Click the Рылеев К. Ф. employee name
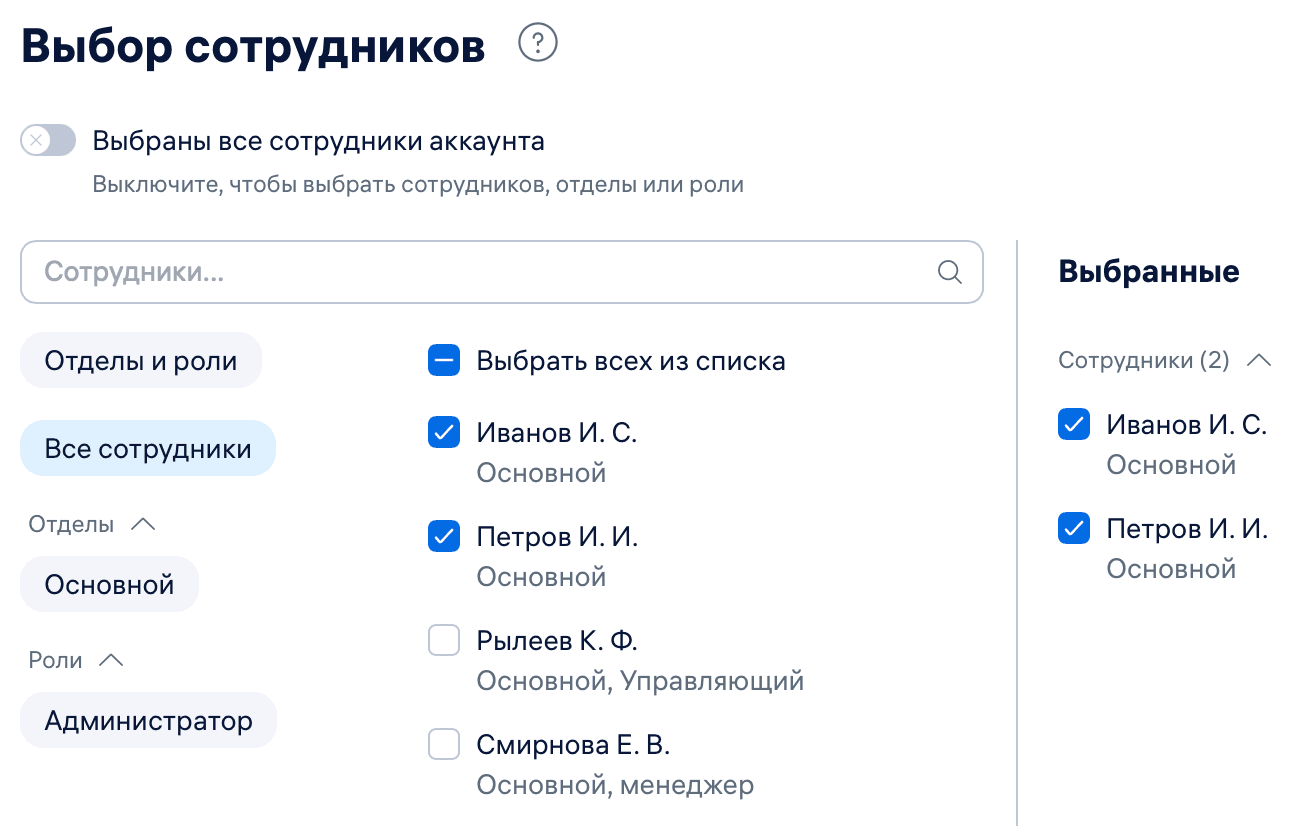The height and width of the screenshot is (826, 1304). [x=556, y=640]
